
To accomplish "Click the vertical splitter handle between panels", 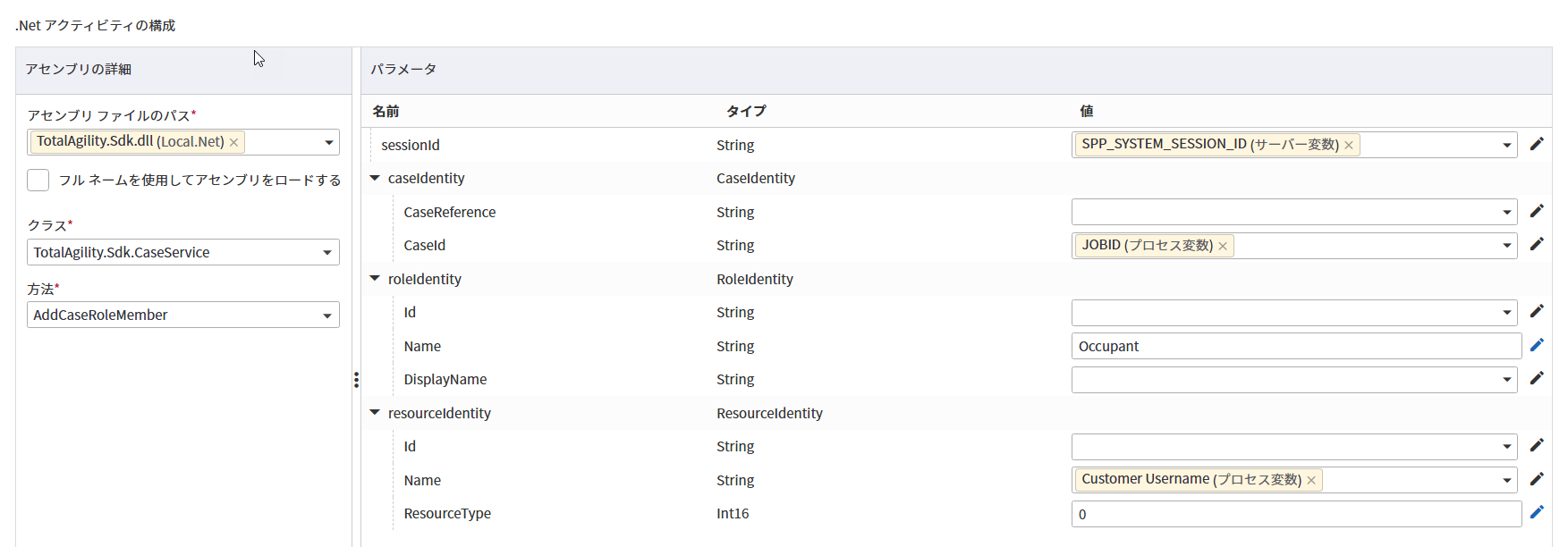I will pyautogui.click(x=356, y=380).
